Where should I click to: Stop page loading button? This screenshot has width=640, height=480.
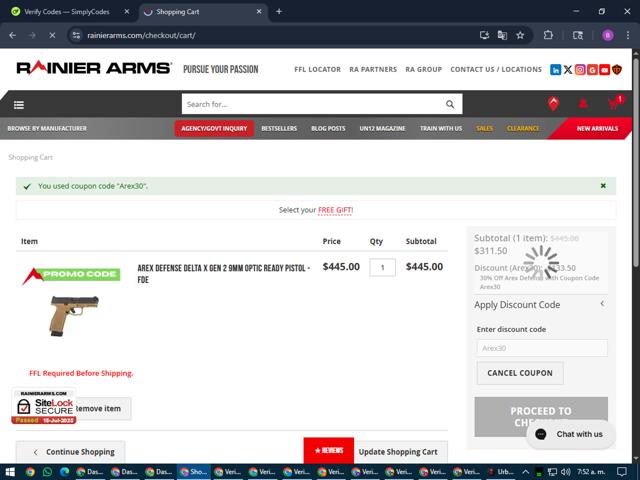(x=52, y=36)
